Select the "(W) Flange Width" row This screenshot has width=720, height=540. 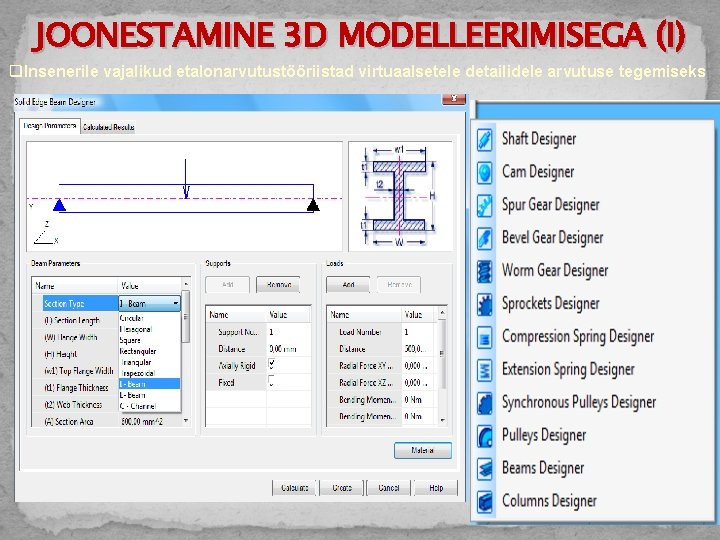pos(76,338)
